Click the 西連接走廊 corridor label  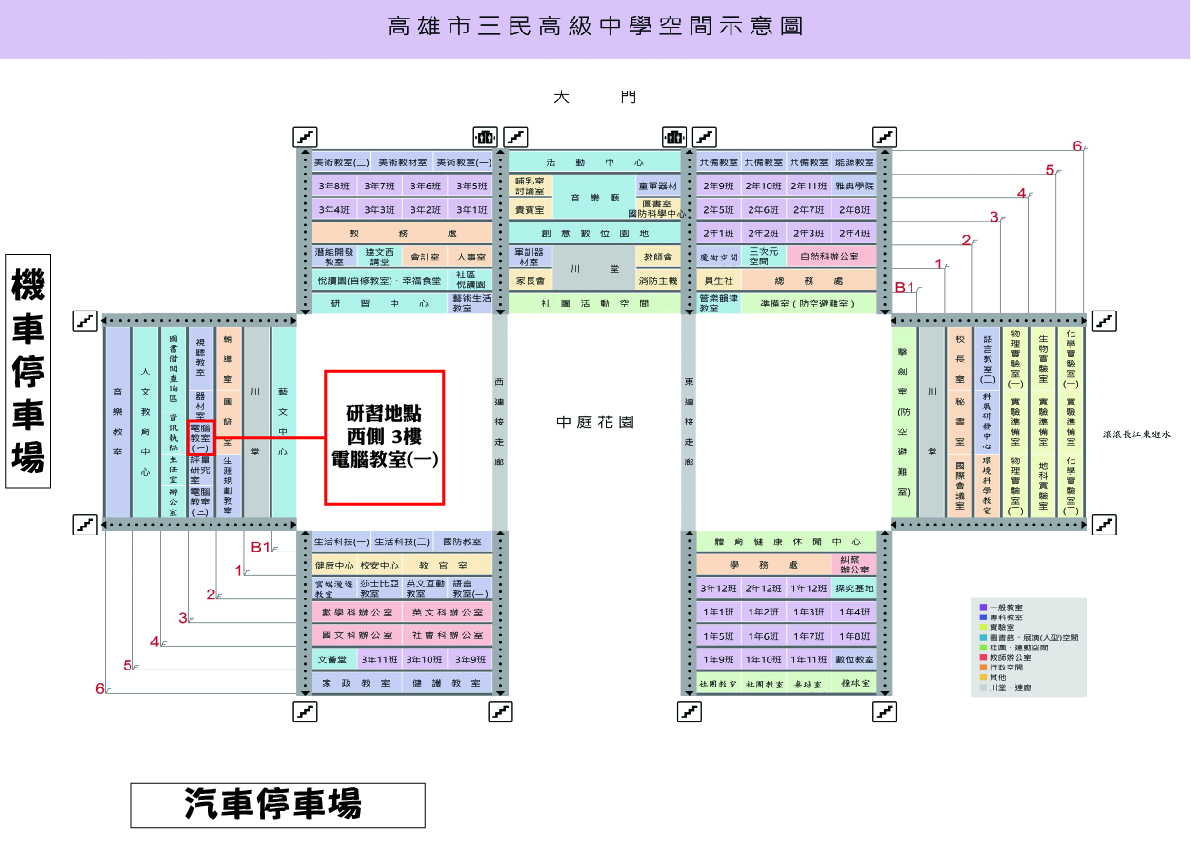499,421
